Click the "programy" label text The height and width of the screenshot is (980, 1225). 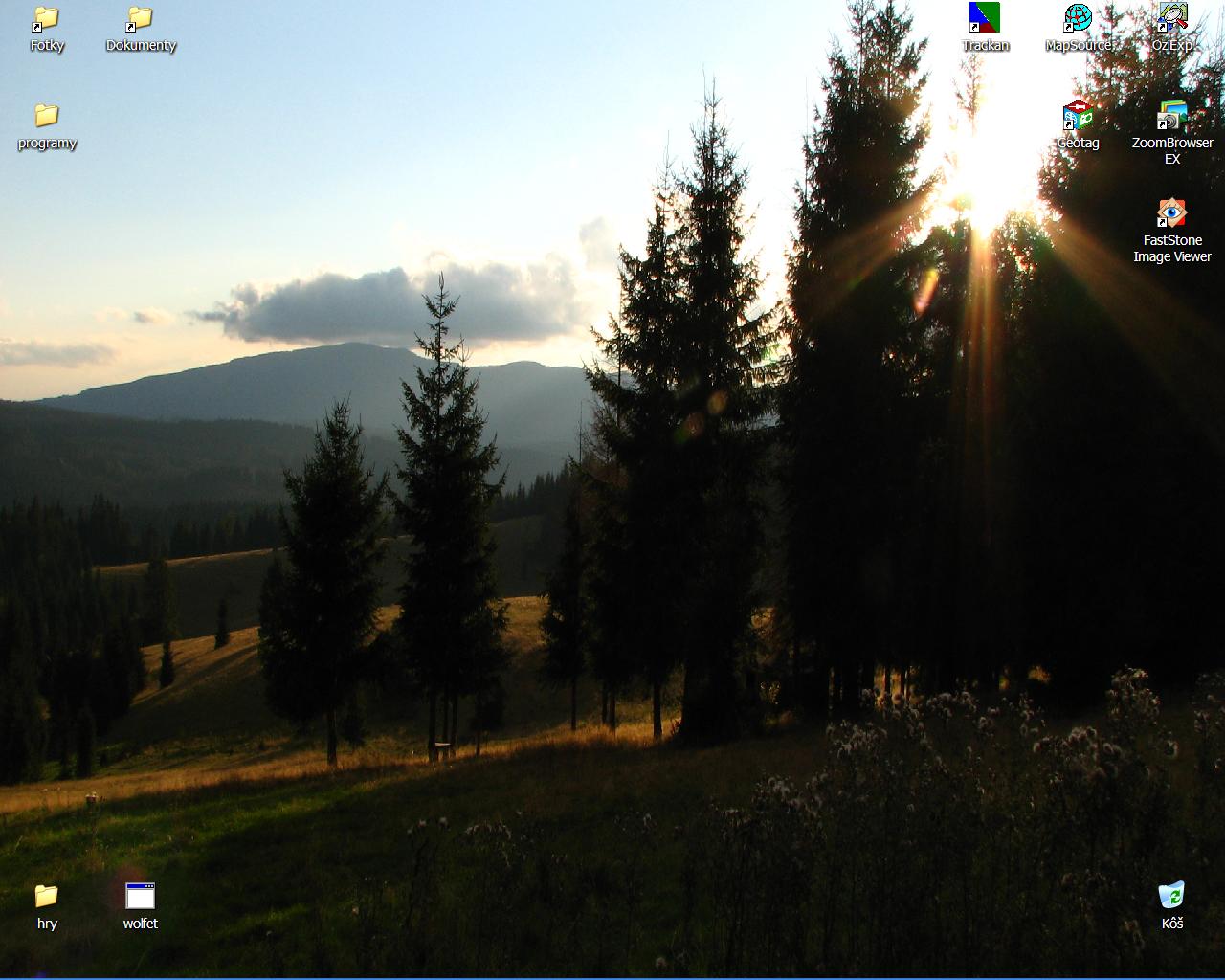click(47, 144)
